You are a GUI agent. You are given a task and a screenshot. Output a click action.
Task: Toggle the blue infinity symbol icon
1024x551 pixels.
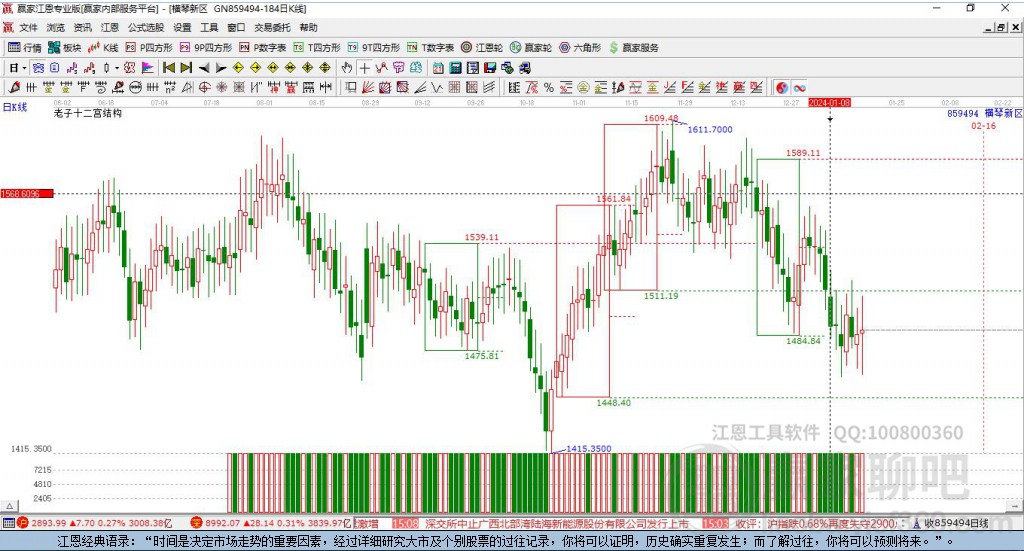799,87
